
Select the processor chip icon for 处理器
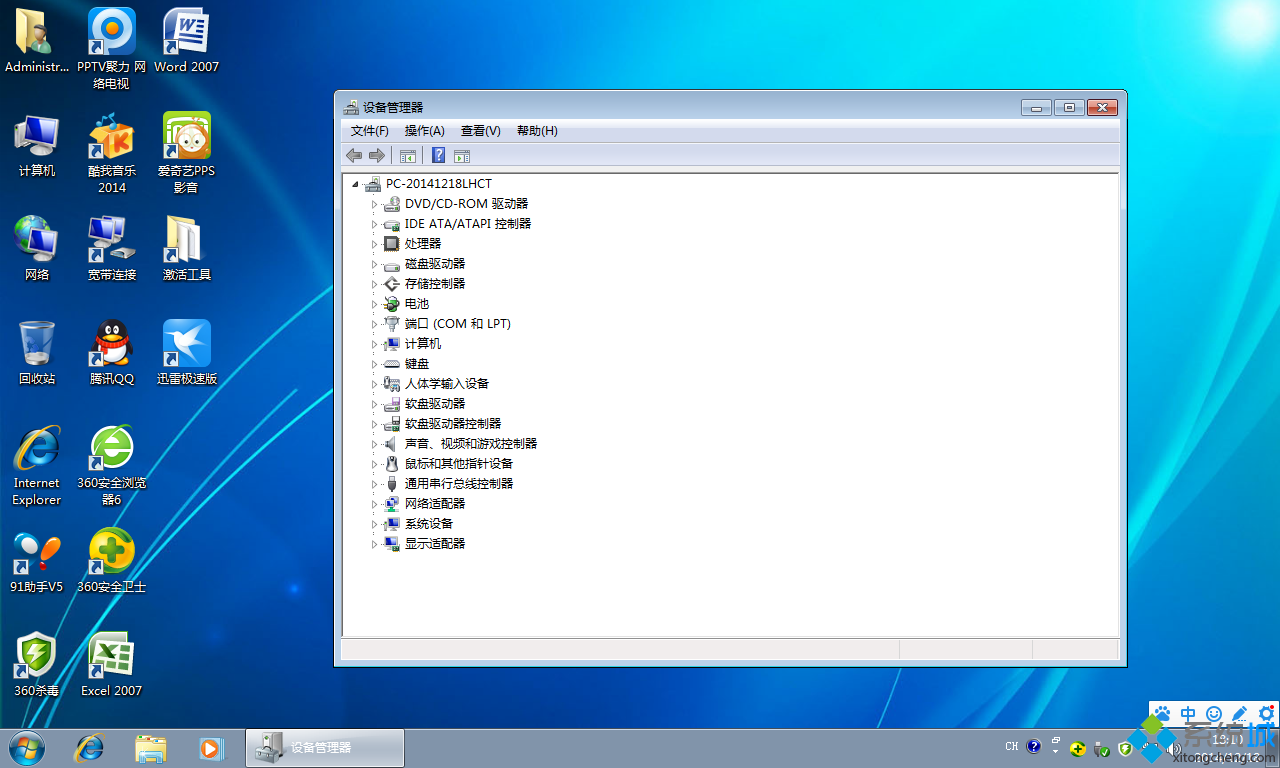[392, 244]
